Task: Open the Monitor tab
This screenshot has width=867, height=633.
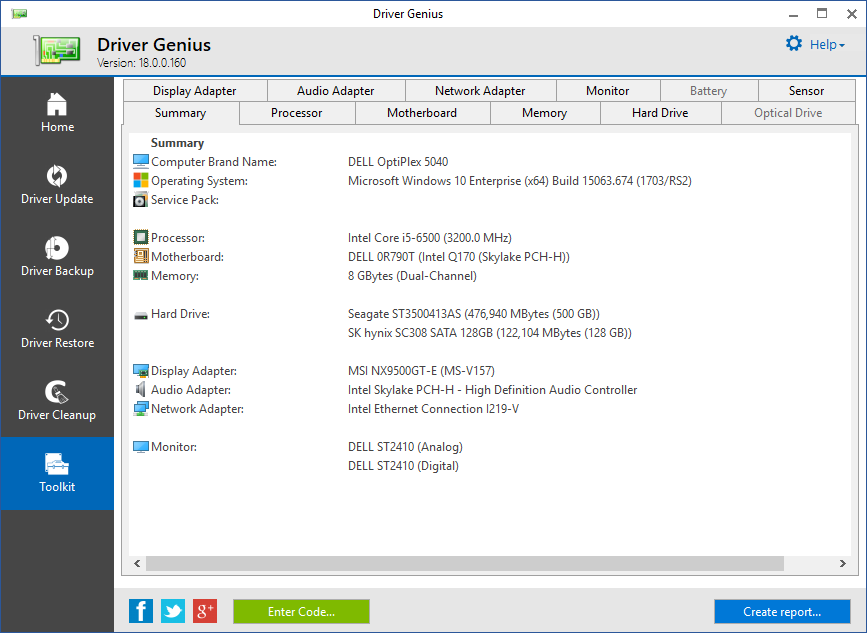Action: pos(608,91)
